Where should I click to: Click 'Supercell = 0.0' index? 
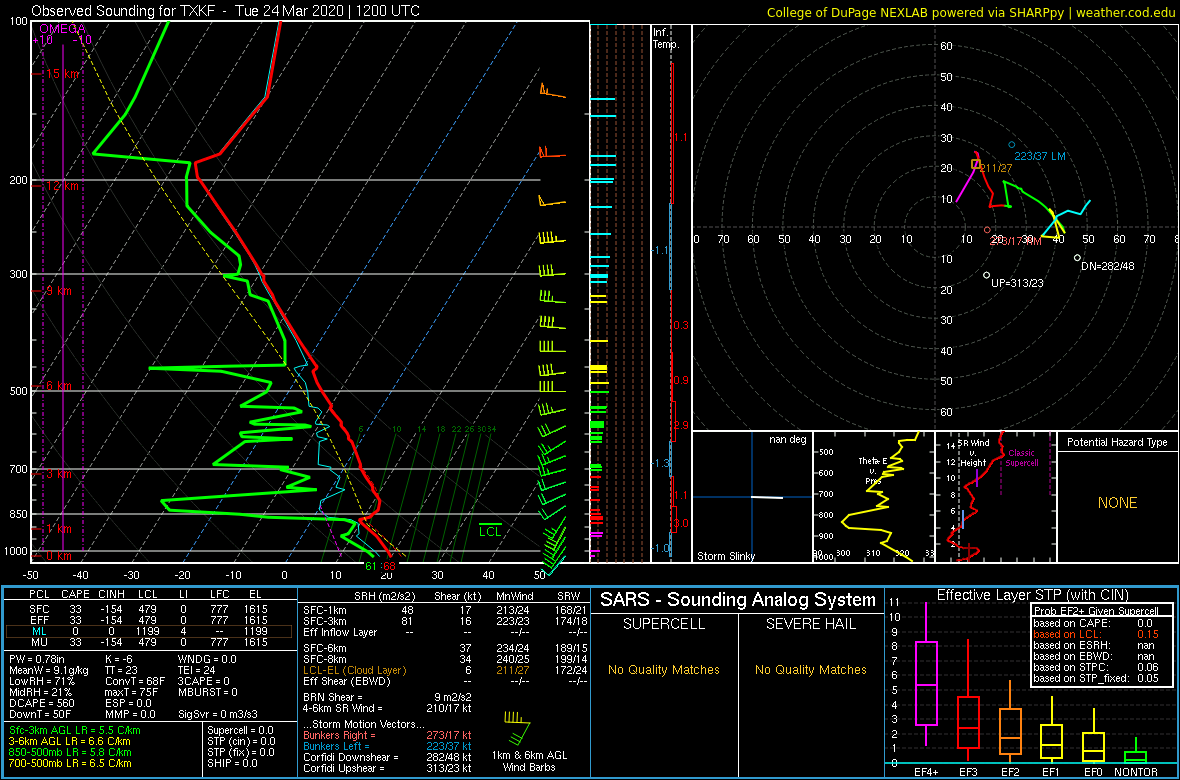point(240,730)
